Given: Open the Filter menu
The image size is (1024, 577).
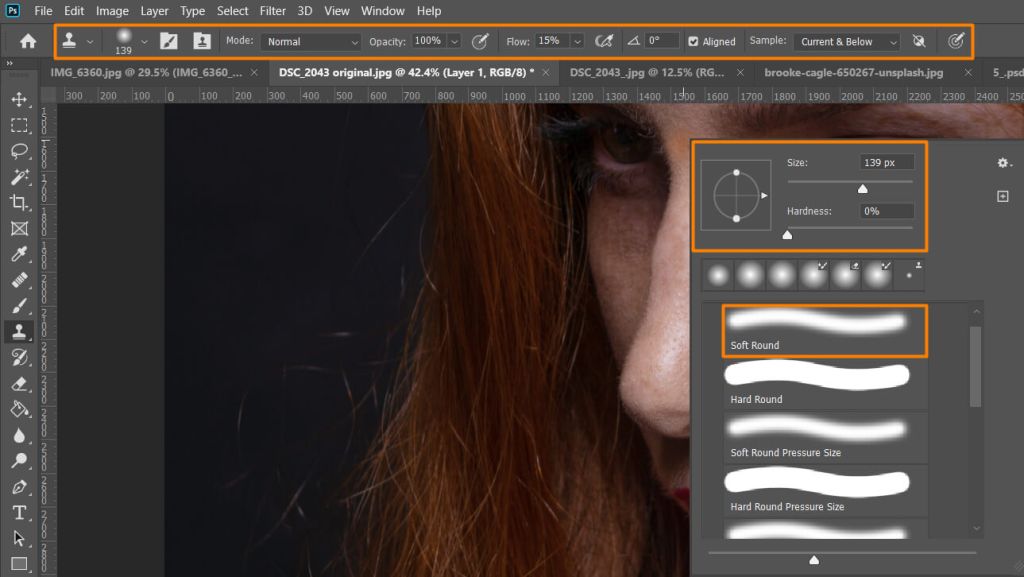Looking at the screenshot, I should [x=272, y=11].
